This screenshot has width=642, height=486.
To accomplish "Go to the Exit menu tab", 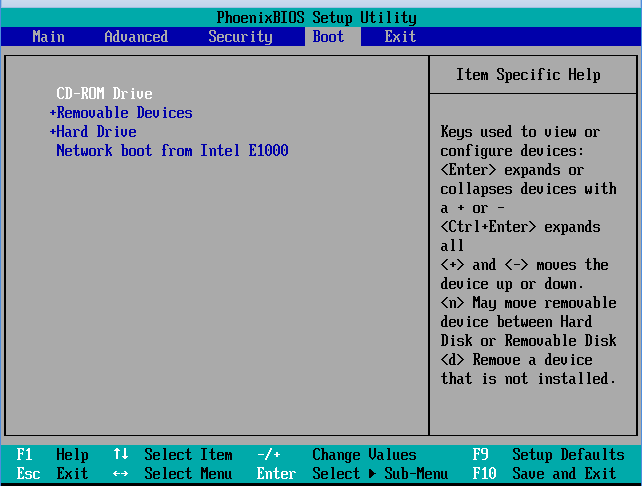I will [x=400, y=37].
